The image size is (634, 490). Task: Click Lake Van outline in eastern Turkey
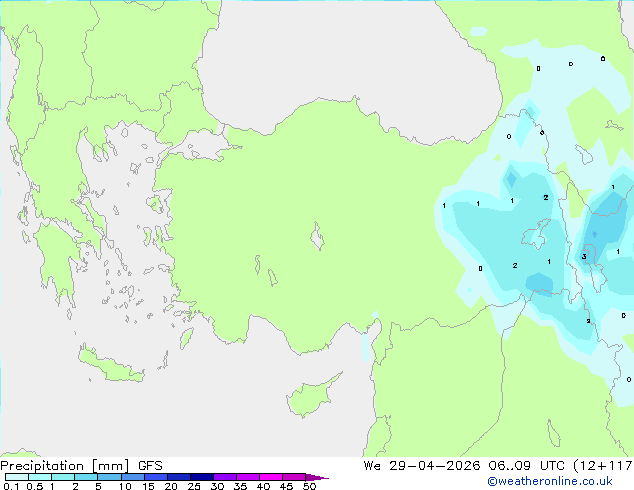536,234
